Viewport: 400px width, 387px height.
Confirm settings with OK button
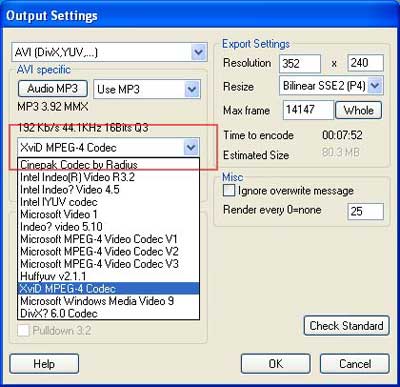pos(276,364)
